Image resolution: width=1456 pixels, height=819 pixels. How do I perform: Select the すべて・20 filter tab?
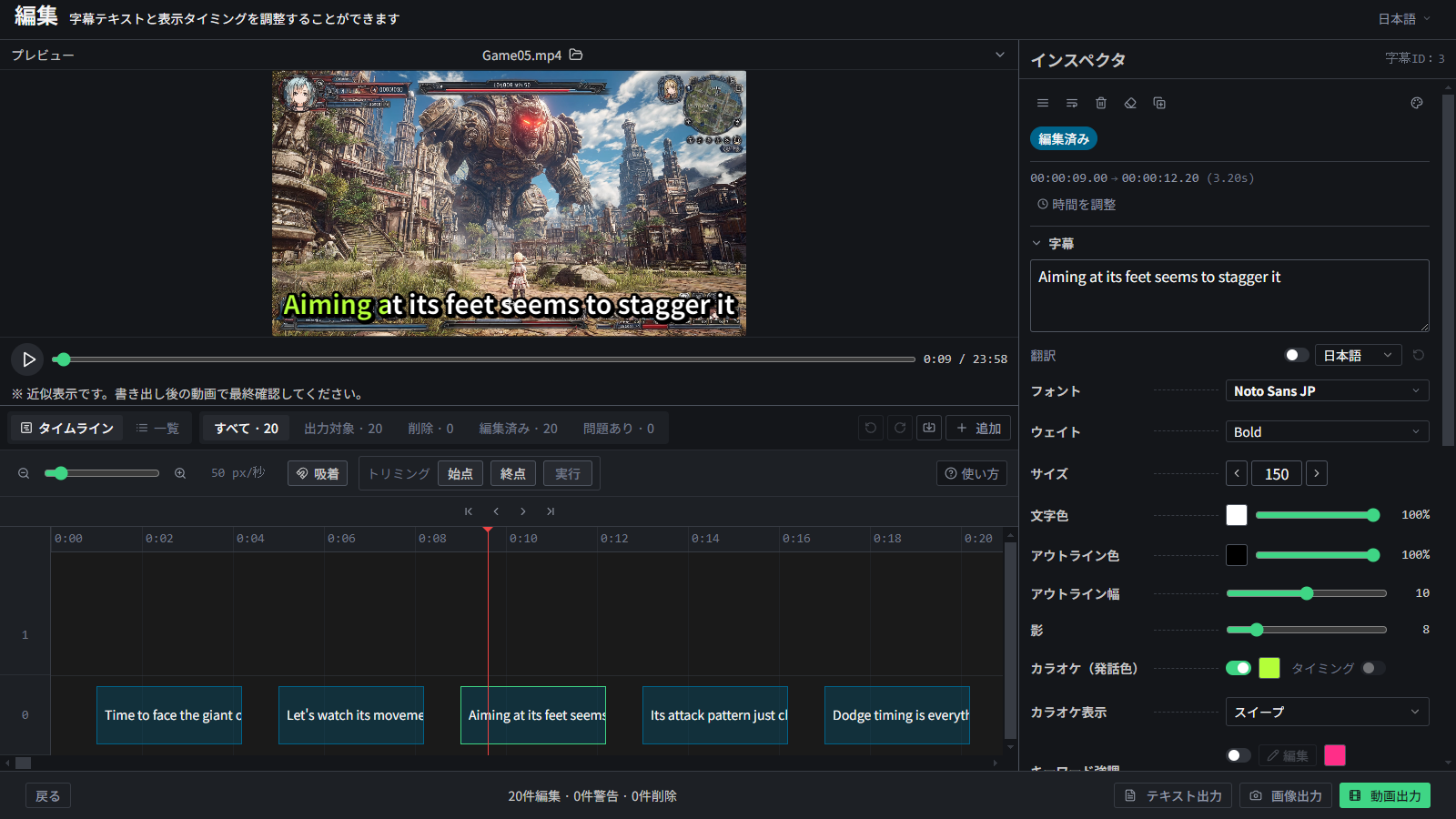point(246,428)
